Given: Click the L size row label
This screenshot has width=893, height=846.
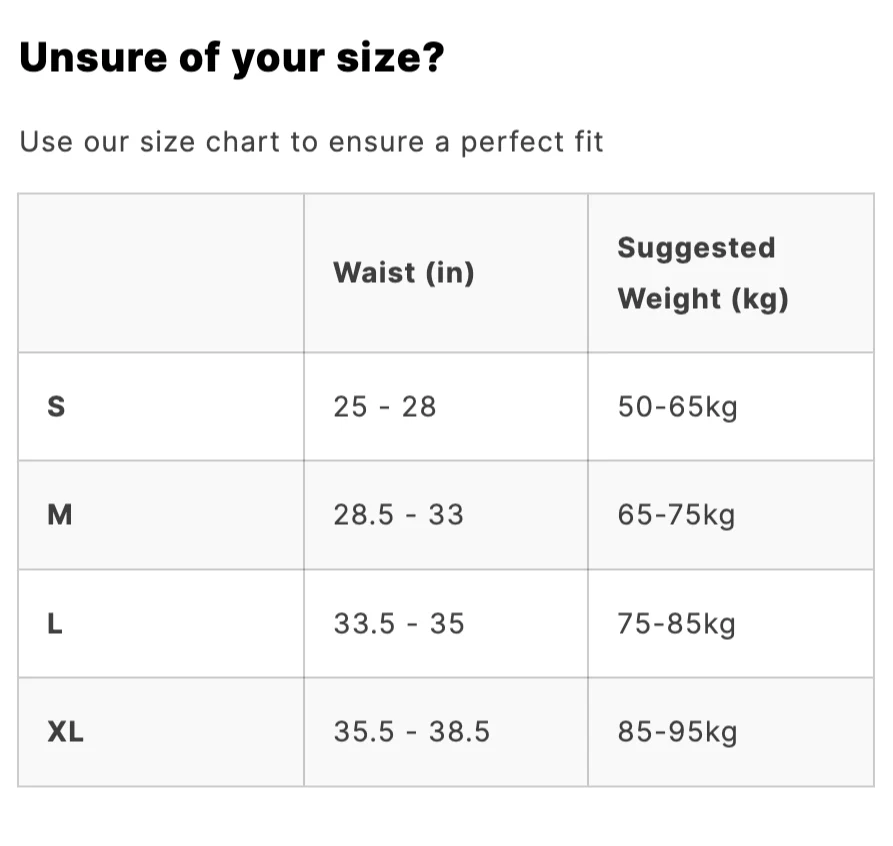Looking at the screenshot, I should point(55,623).
